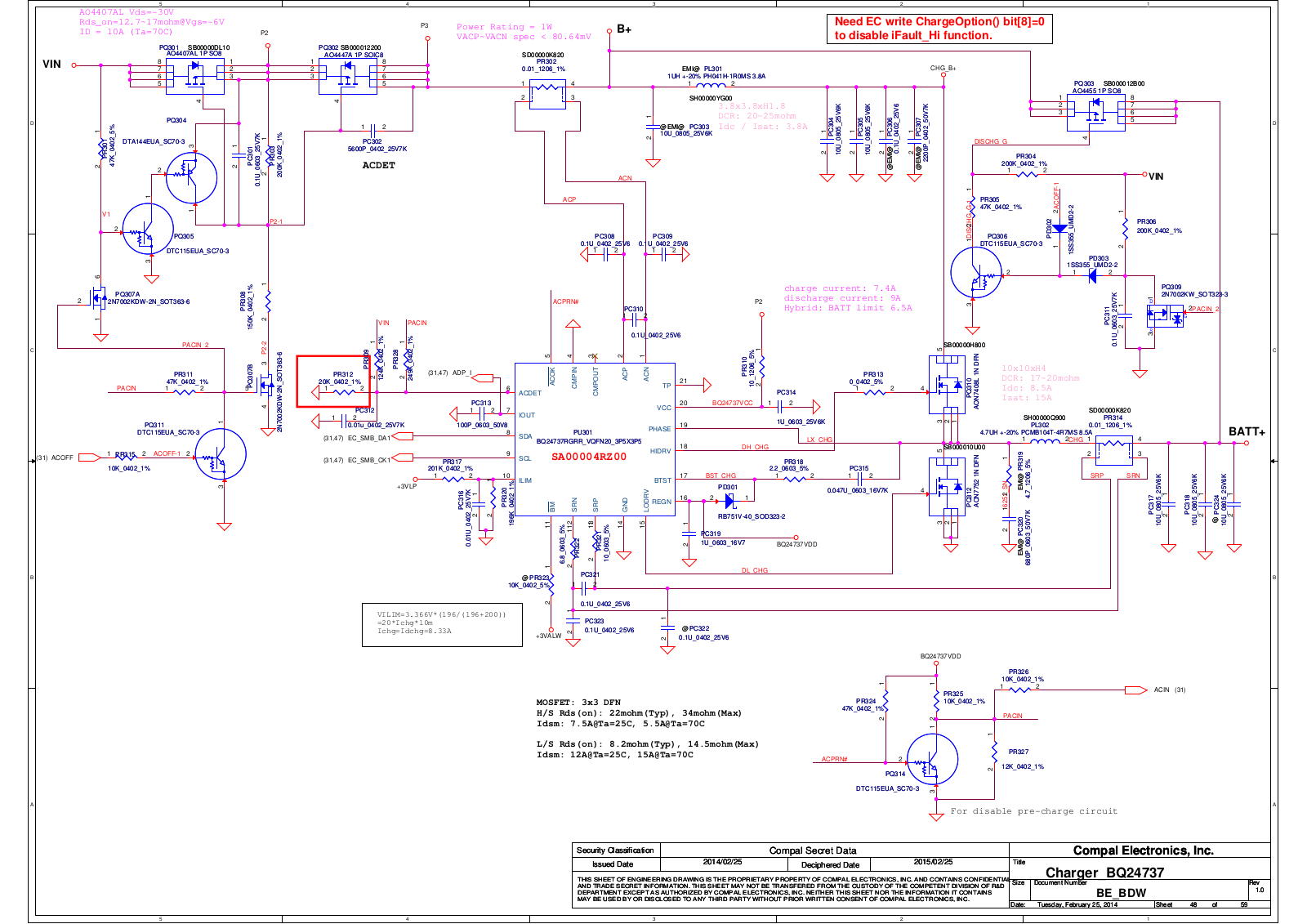The image size is (1307, 924).
Task: Click the B+ net label
Action: pos(624,29)
